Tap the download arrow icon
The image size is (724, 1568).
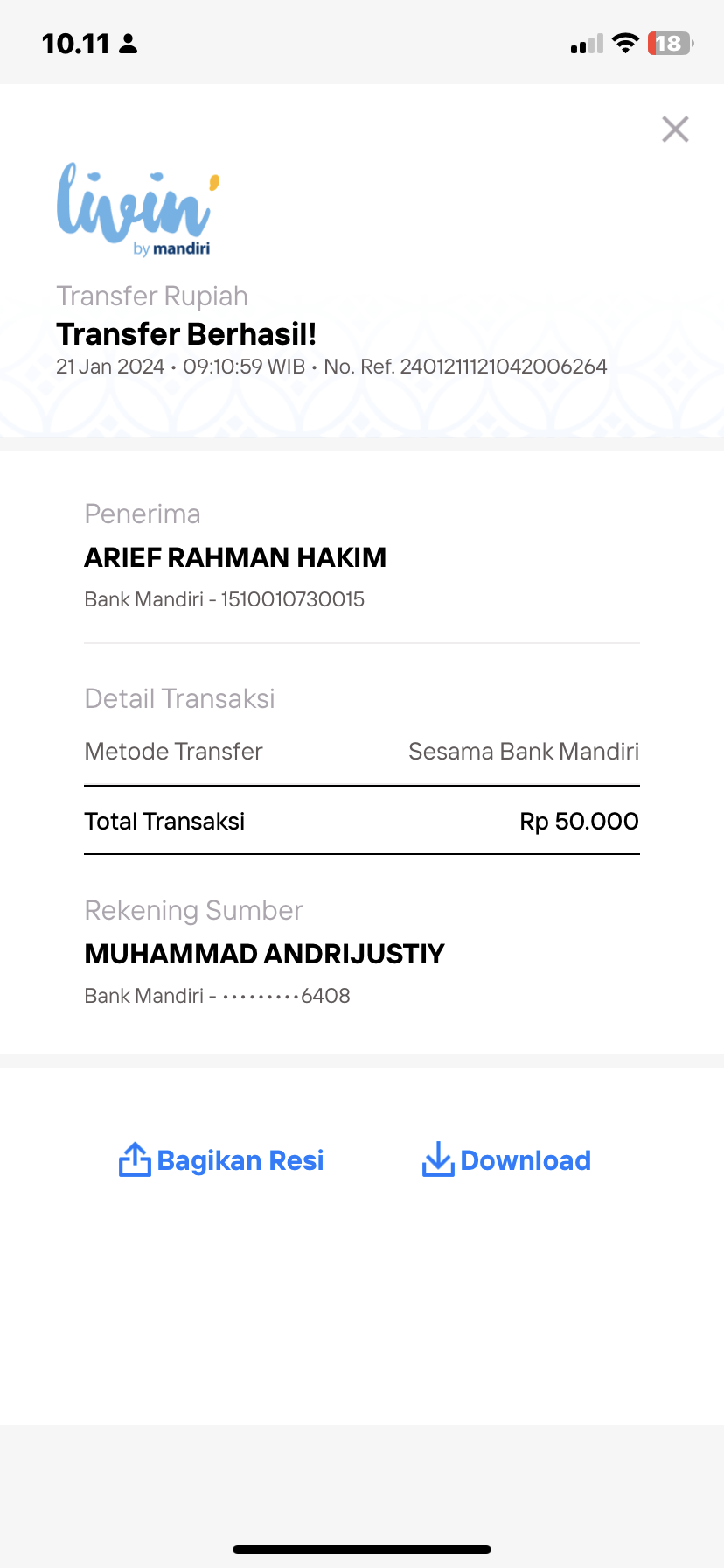pyautogui.click(x=438, y=1158)
